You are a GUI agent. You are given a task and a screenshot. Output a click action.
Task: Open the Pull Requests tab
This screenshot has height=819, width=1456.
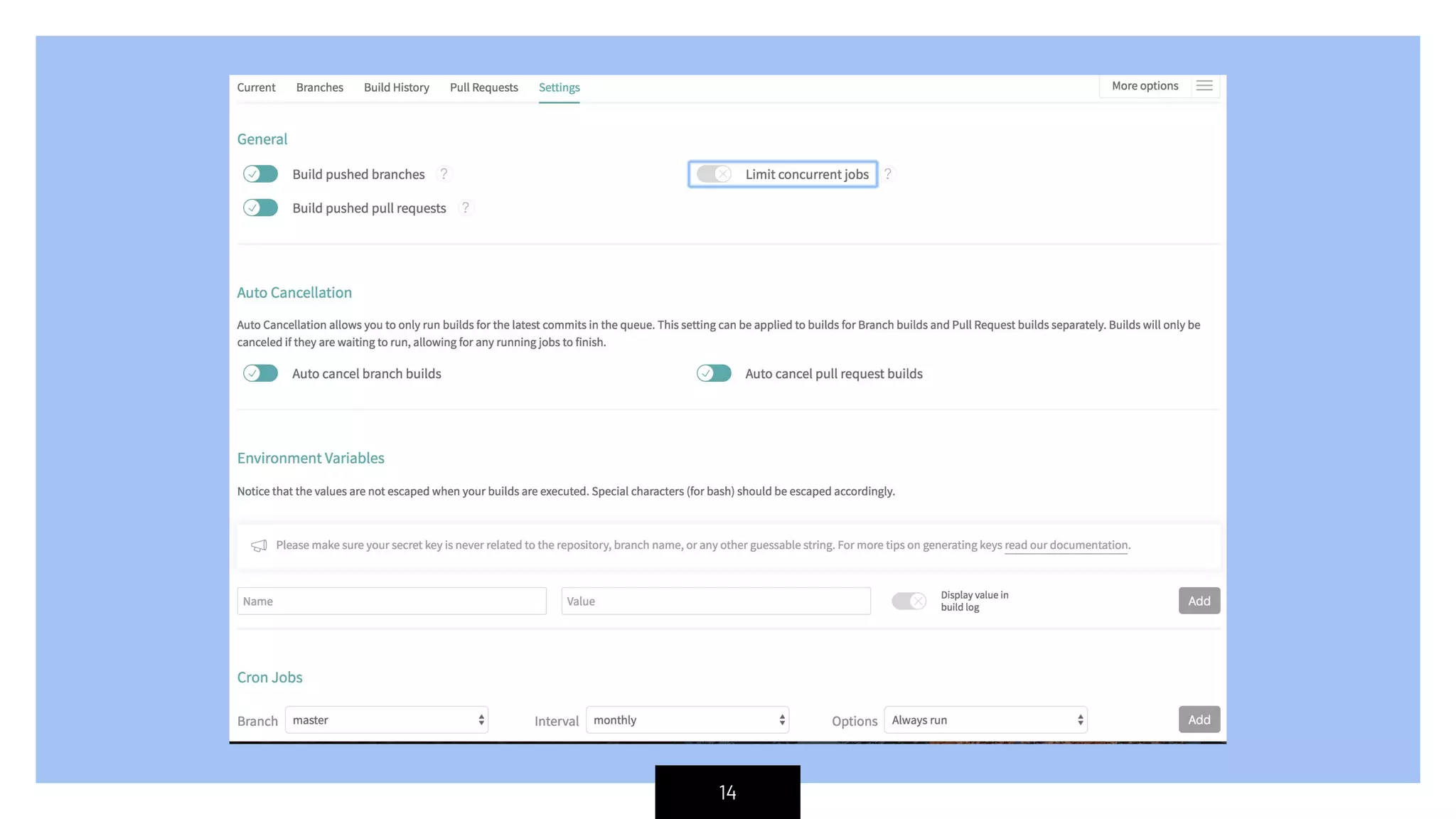pyautogui.click(x=483, y=87)
